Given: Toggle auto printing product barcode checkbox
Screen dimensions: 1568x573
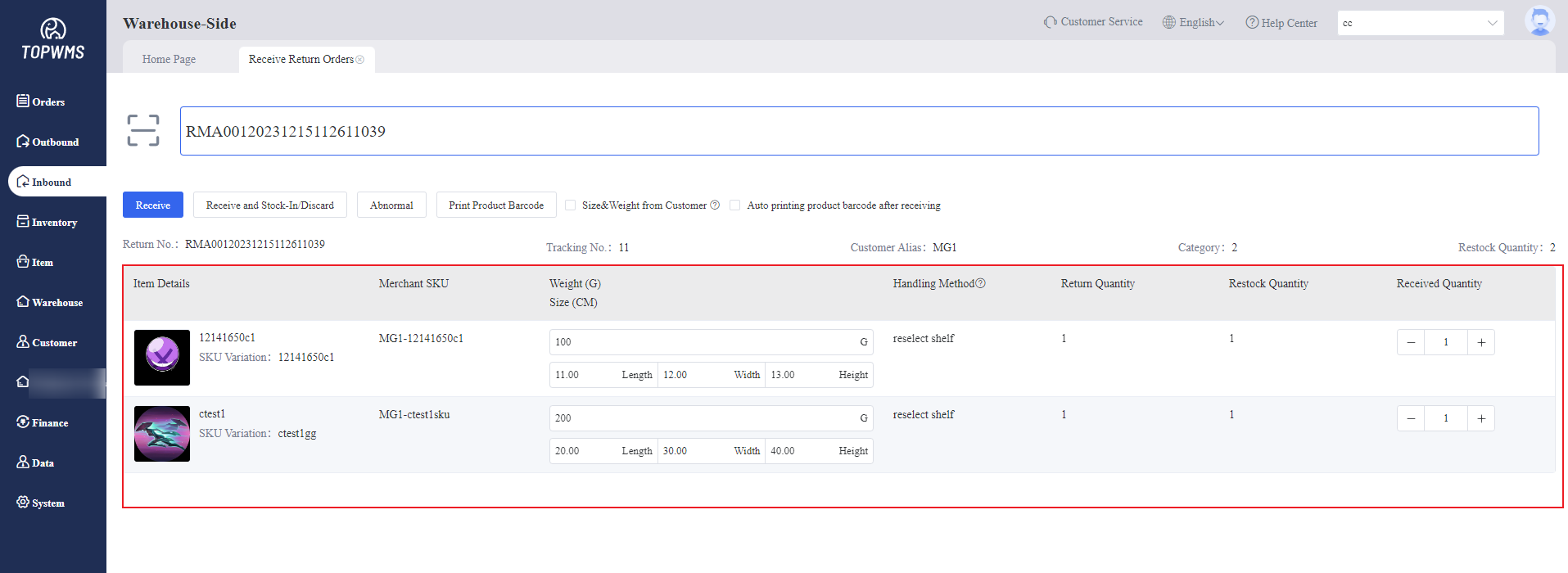Looking at the screenshot, I should pos(735,205).
